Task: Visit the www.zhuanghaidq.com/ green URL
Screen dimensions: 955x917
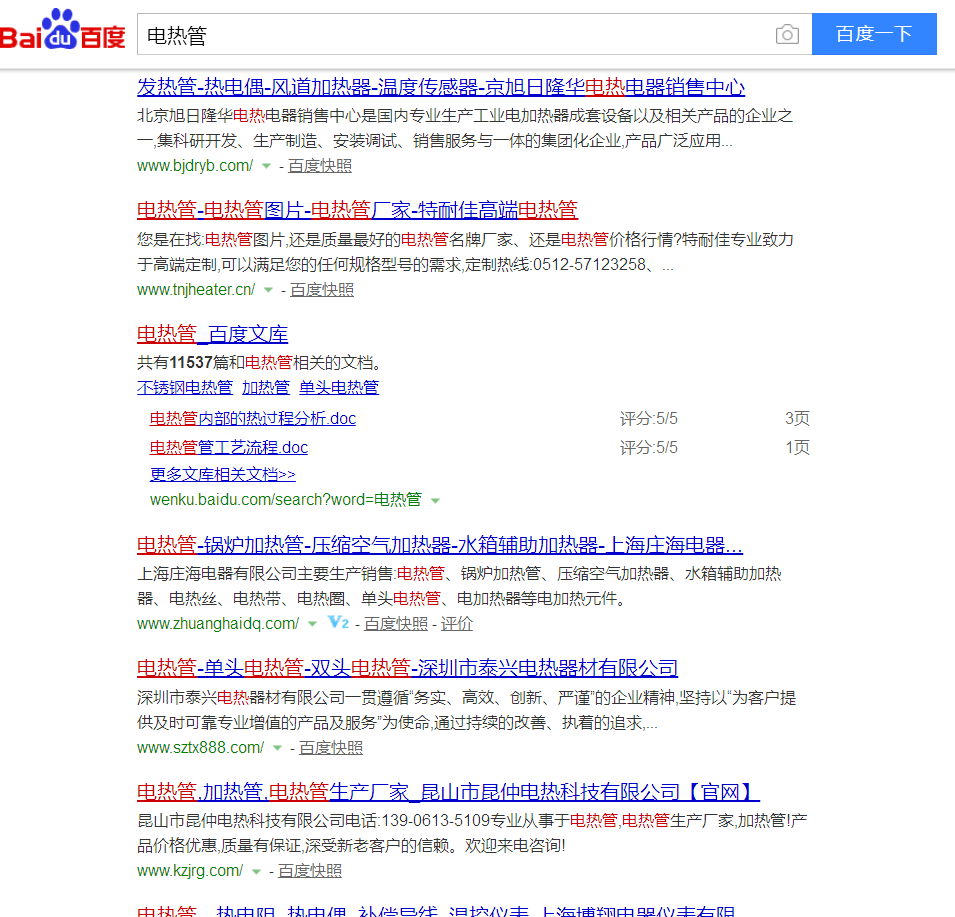Action: click(x=218, y=624)
